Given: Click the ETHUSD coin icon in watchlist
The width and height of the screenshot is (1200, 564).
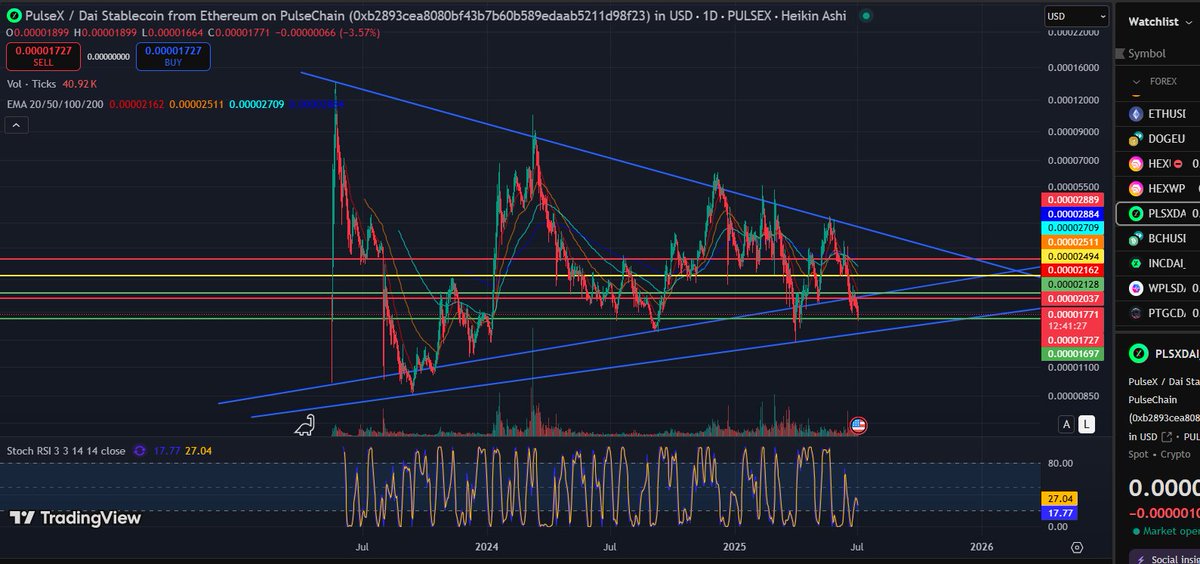Looking at the screenshot, I should pyautogui.click(x=1136, y=114).
